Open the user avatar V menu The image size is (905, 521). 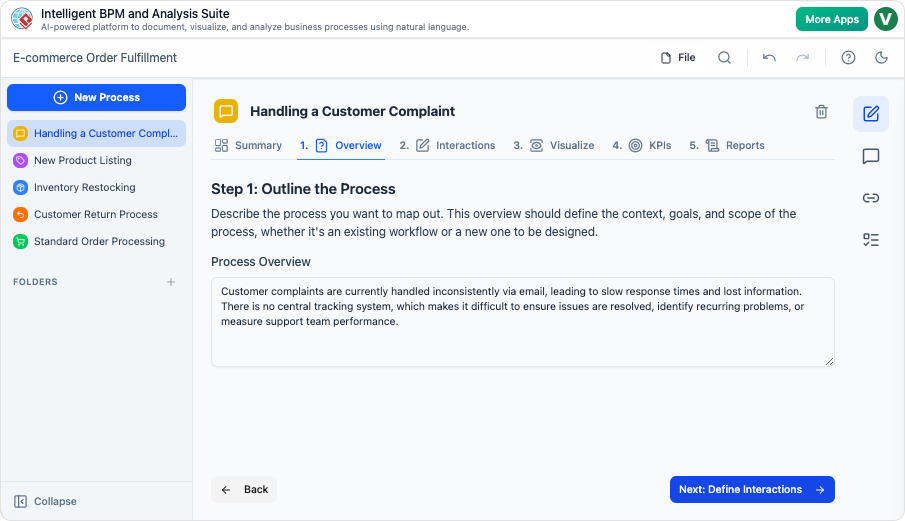(x=885, y=19)
